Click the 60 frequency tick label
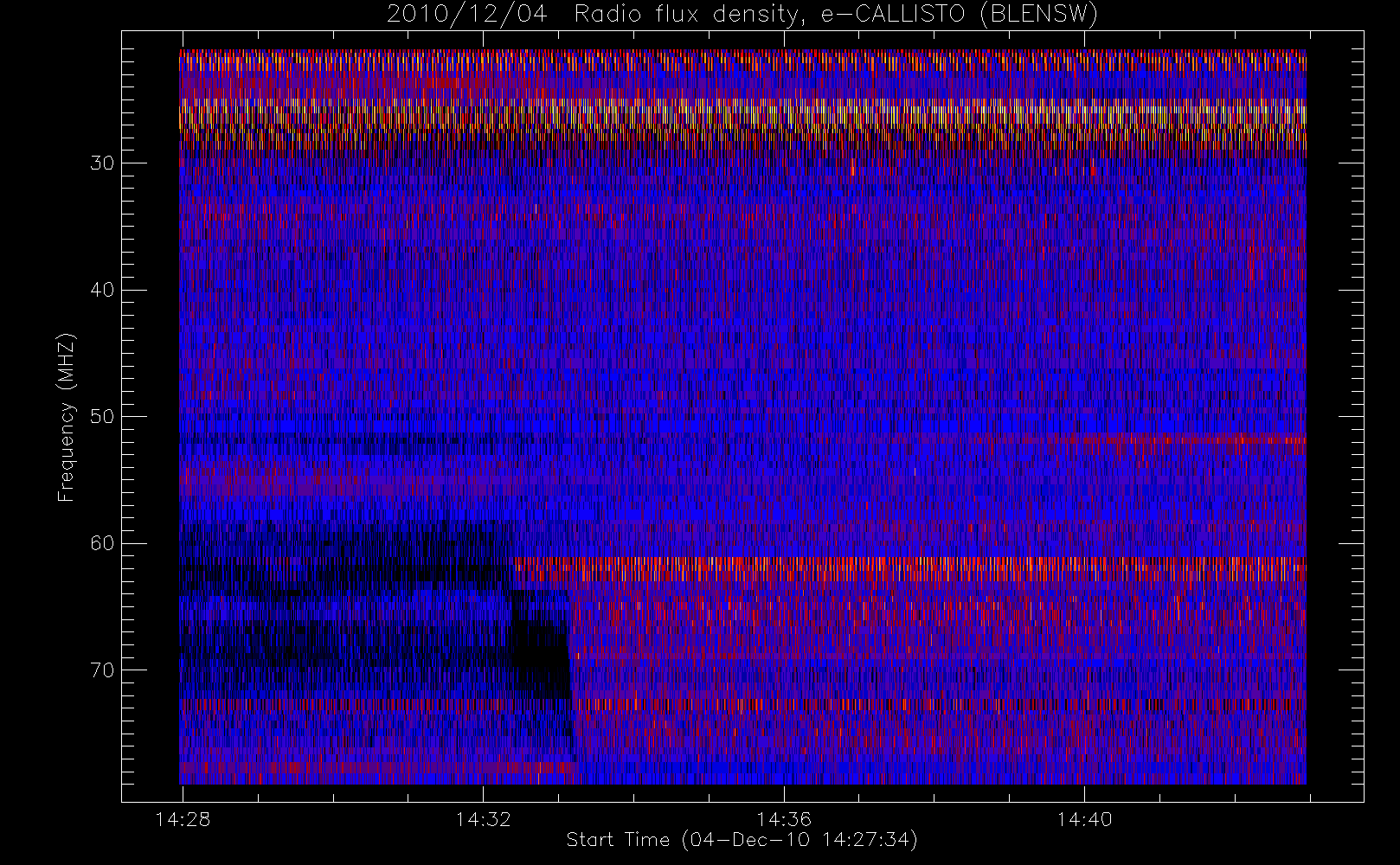The image size is (1400, 865). tap(102, 543)
